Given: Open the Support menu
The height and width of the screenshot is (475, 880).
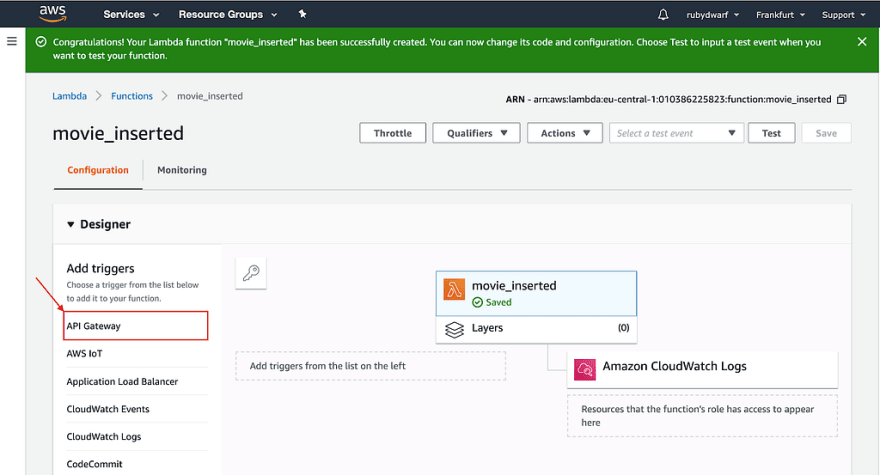Looking at the screenshot, I should point(844,15).
